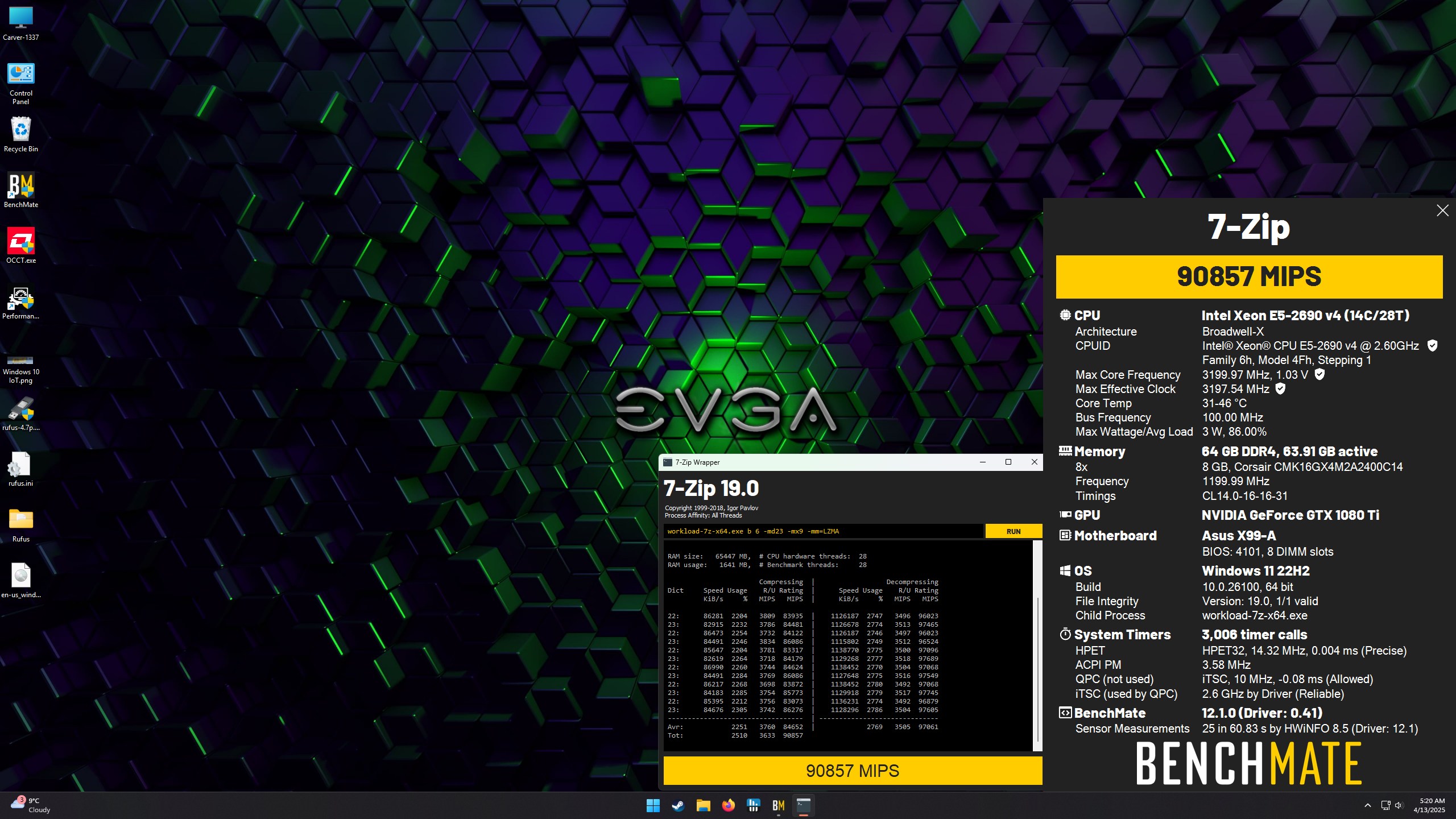Select the en-us_wind... ISO file icon
This screenshot has width=1456, height=819.
click(21, 581)
